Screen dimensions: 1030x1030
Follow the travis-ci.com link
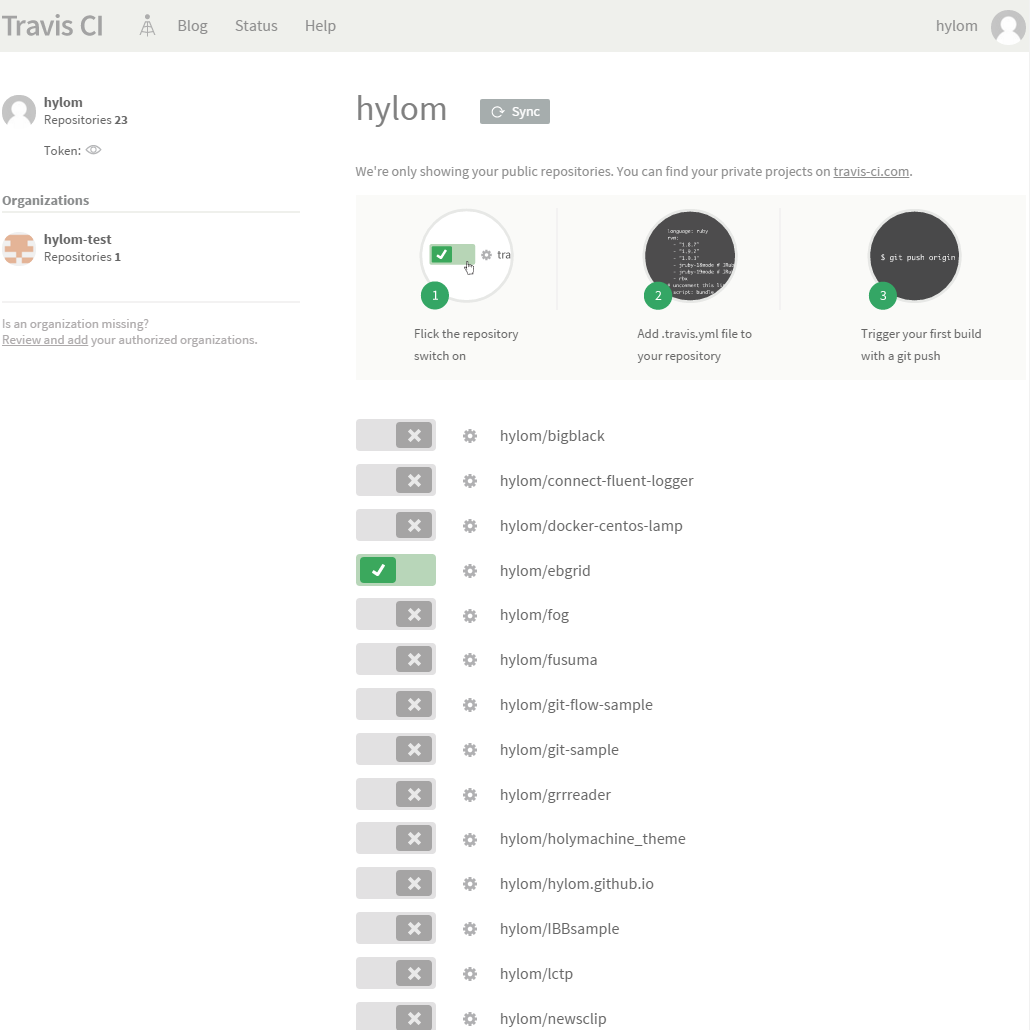pos(871,171)
